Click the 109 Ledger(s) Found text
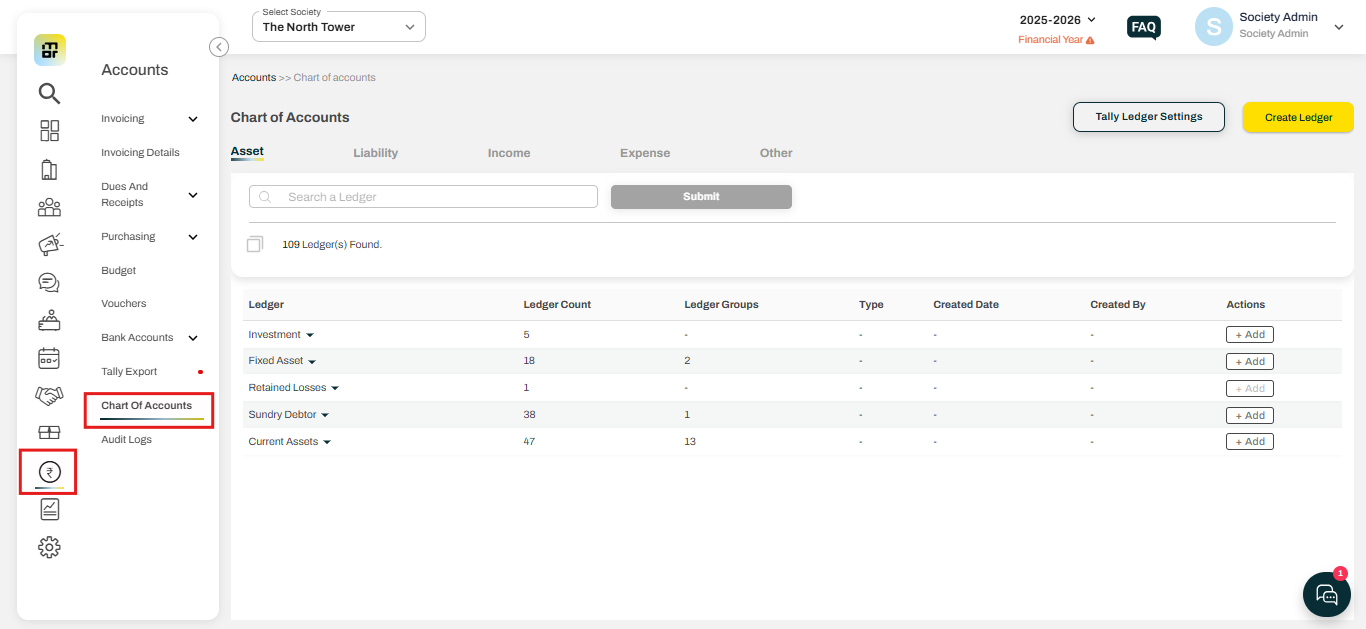The image size is (1366, 629). coord(332,245)
